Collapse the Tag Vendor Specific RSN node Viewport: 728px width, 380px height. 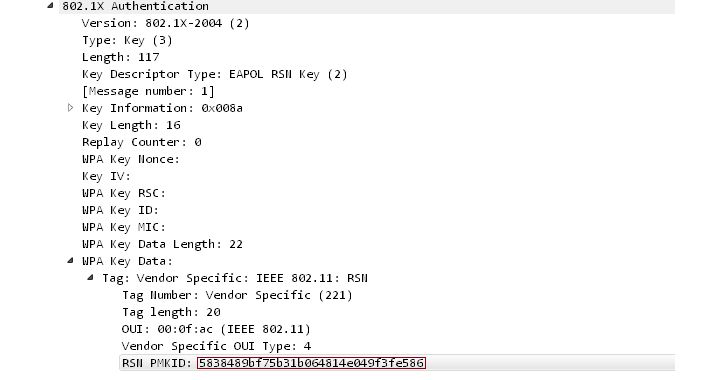91,278
